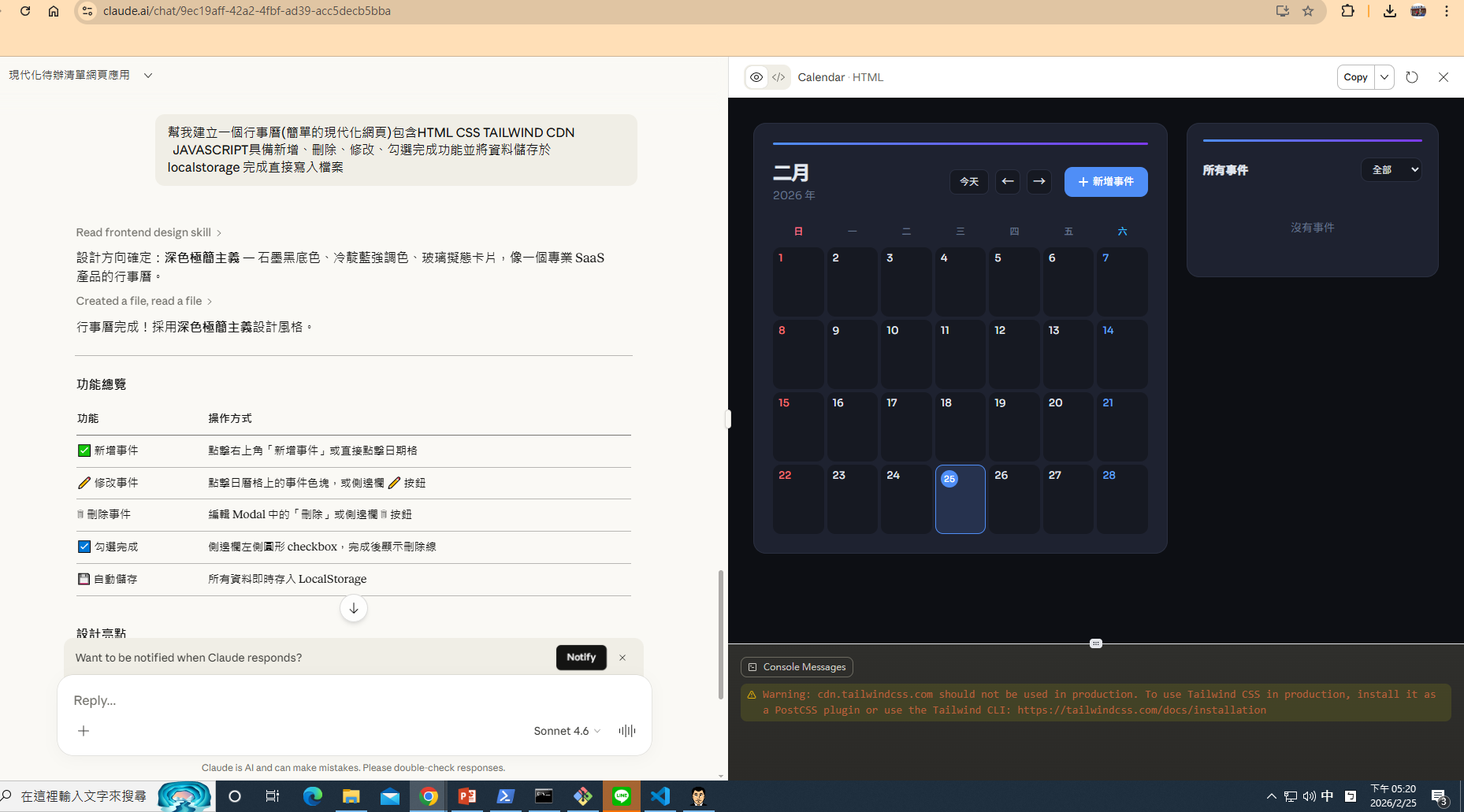Screen dimensions: 1464x812
Task: Click the 今天 today button
Action: coord(968,182)
